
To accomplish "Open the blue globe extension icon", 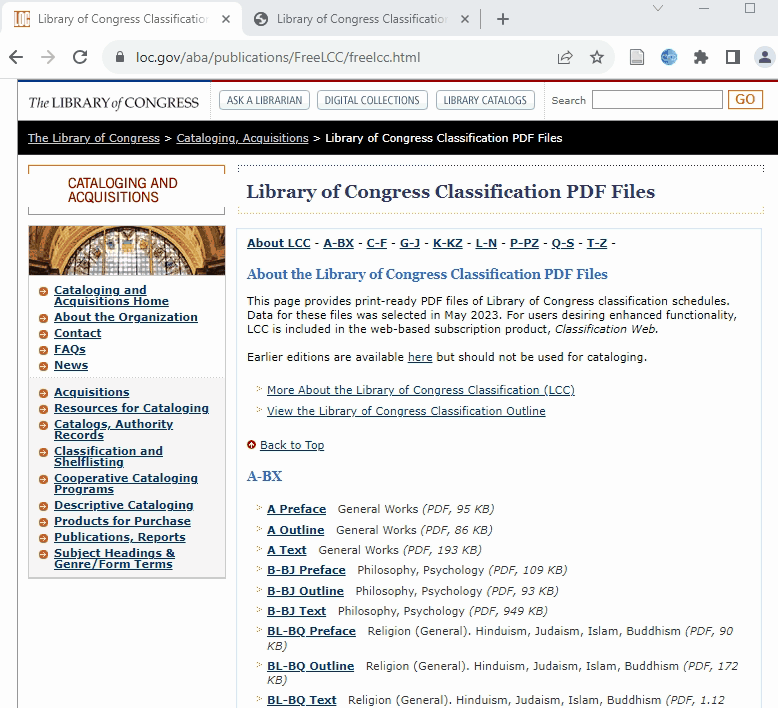I will pyautogui.click(x=669, y=58).
